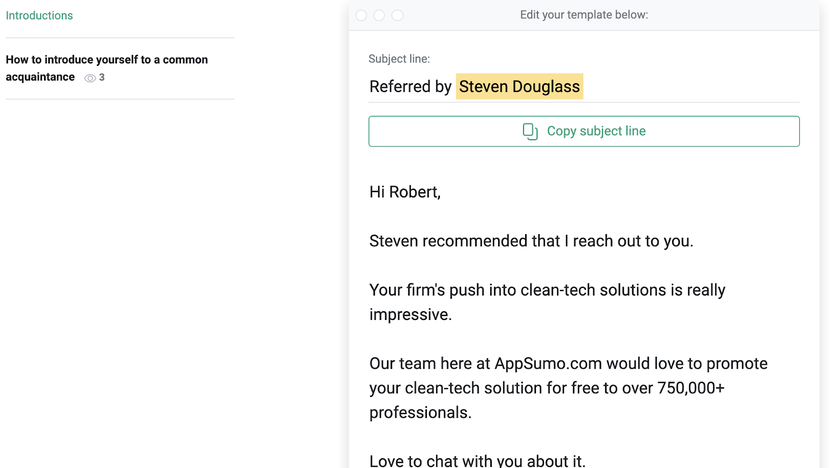Click the middle circle window control
The width and height of the screenshot is (831, 468).
click(x=379, y=15)
